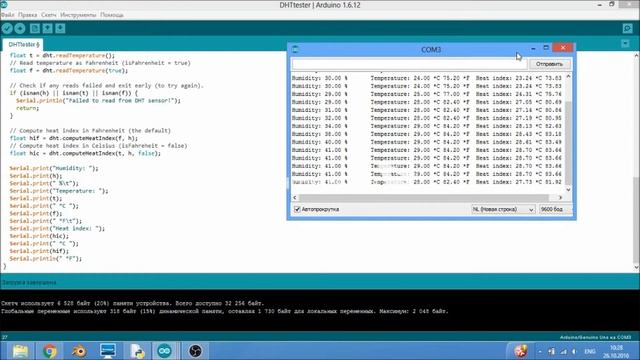Click the serial row 'Humidity: 32.00 %'
640x360 pixels.
427,118
